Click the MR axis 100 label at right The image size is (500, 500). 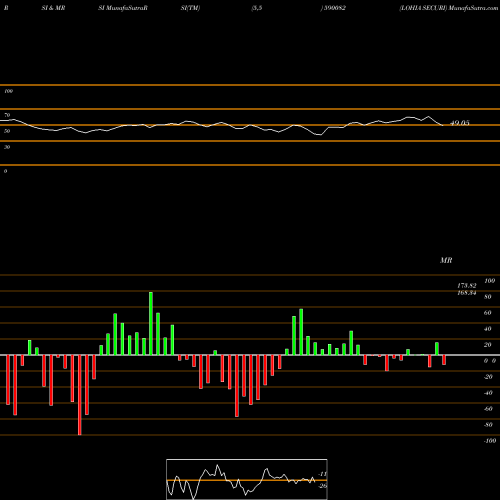489,281
